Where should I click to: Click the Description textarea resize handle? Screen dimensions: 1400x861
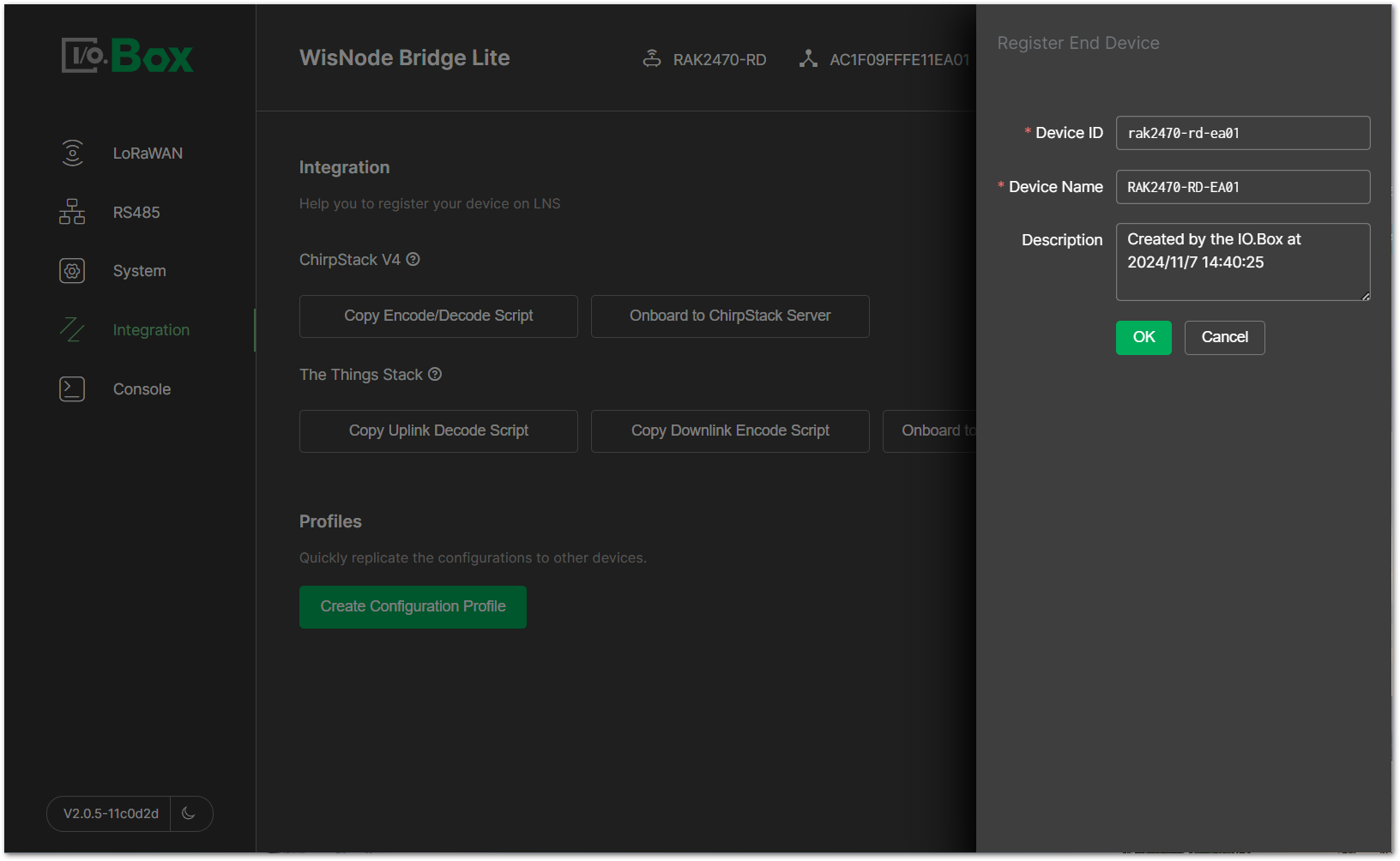pos(1365,296)
